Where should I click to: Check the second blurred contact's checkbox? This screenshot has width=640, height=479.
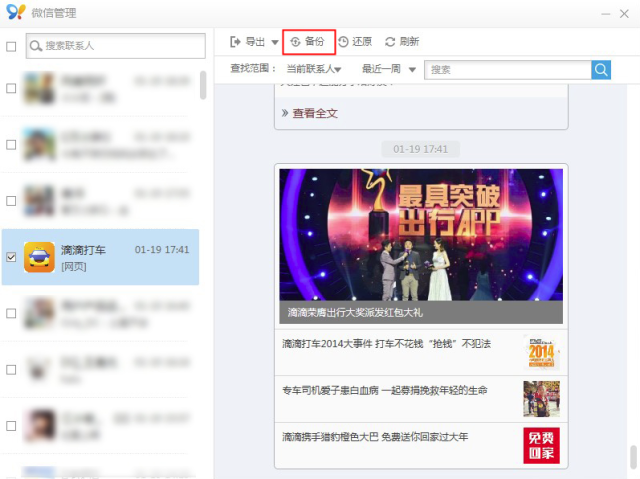pos(11,145)
